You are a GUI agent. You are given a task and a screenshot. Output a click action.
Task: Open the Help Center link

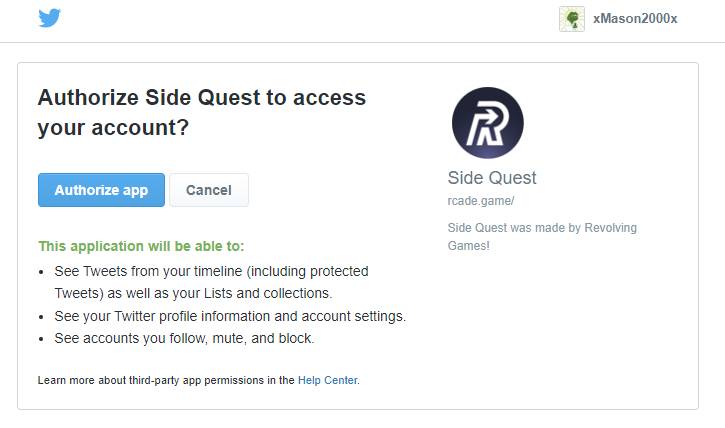[327, 380]
